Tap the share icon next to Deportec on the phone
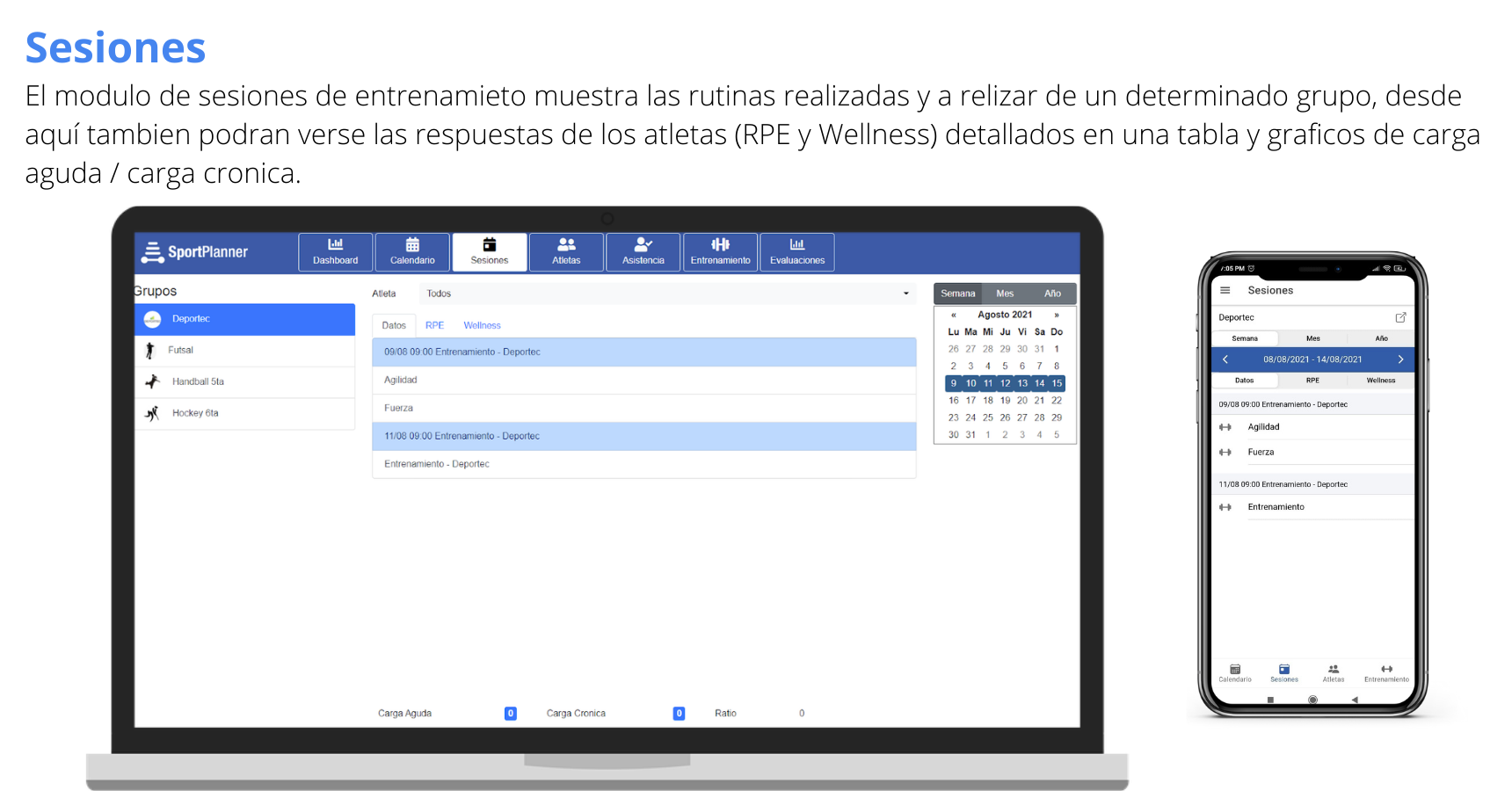Image resolution: width=1512 pixels, height=791 pixels. [x=1400, y=317]
